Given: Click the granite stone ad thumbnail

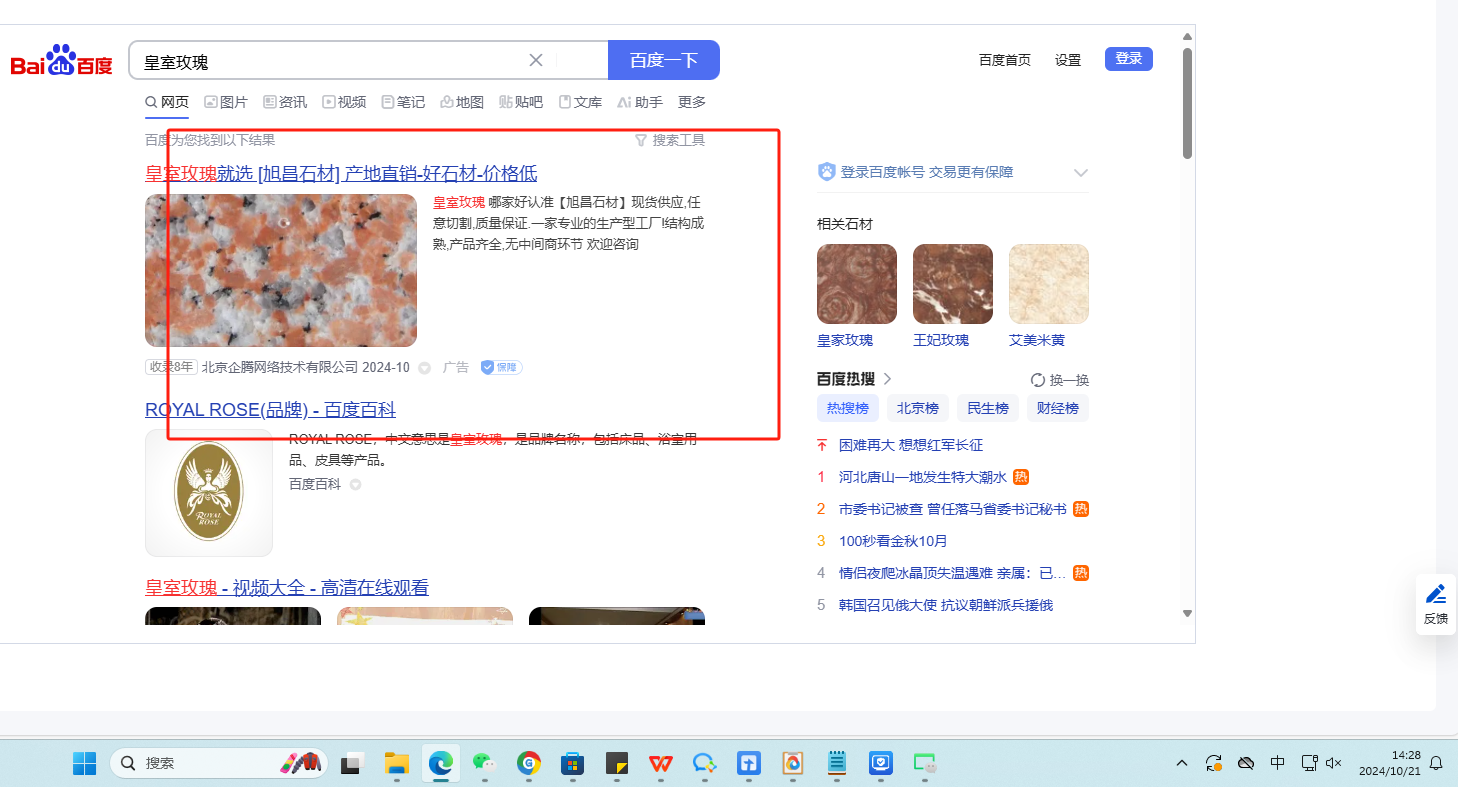Looking at the screenshot, I should click(x=281, y=270).
